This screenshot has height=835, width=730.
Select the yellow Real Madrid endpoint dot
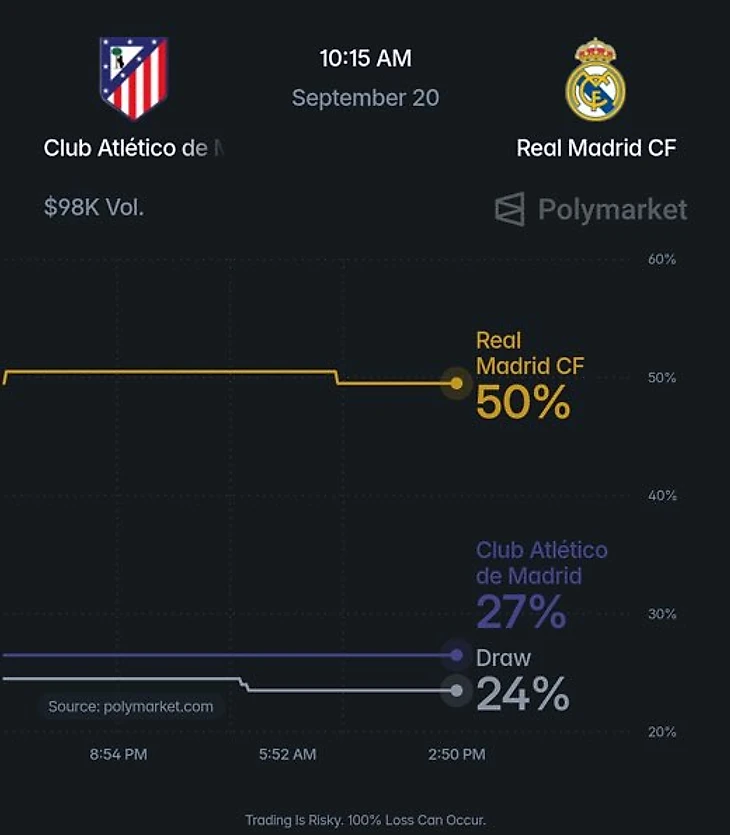[x=456, y=383]
